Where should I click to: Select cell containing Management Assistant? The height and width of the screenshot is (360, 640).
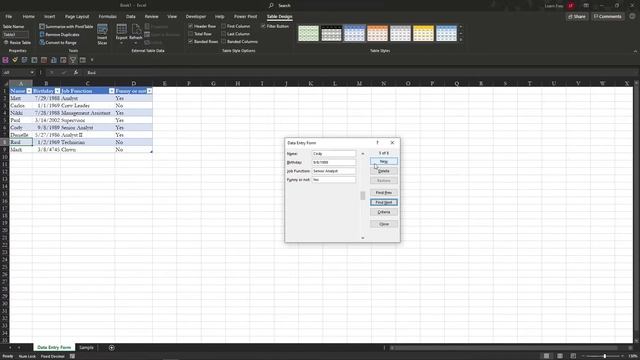87,113
